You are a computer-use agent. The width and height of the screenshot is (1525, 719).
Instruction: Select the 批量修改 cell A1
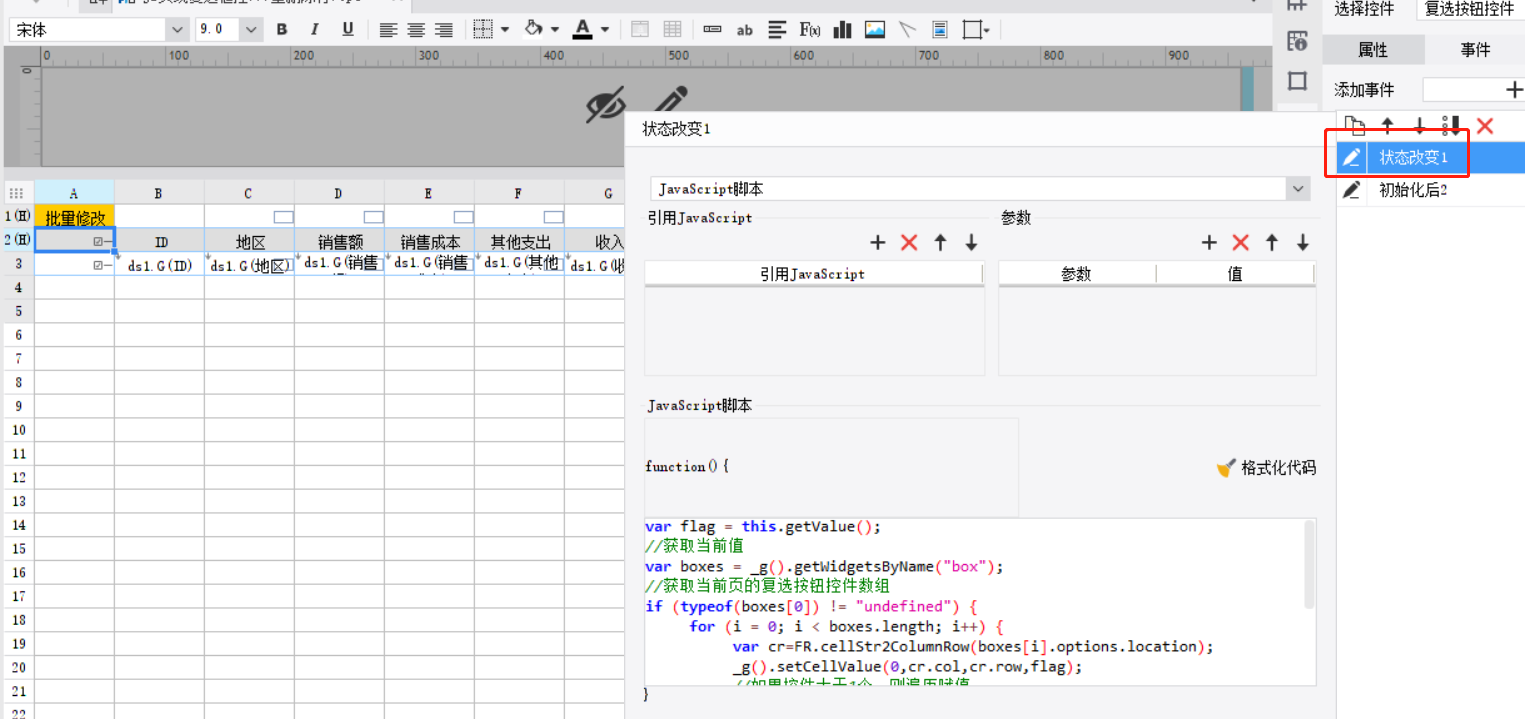click(75, 217)
